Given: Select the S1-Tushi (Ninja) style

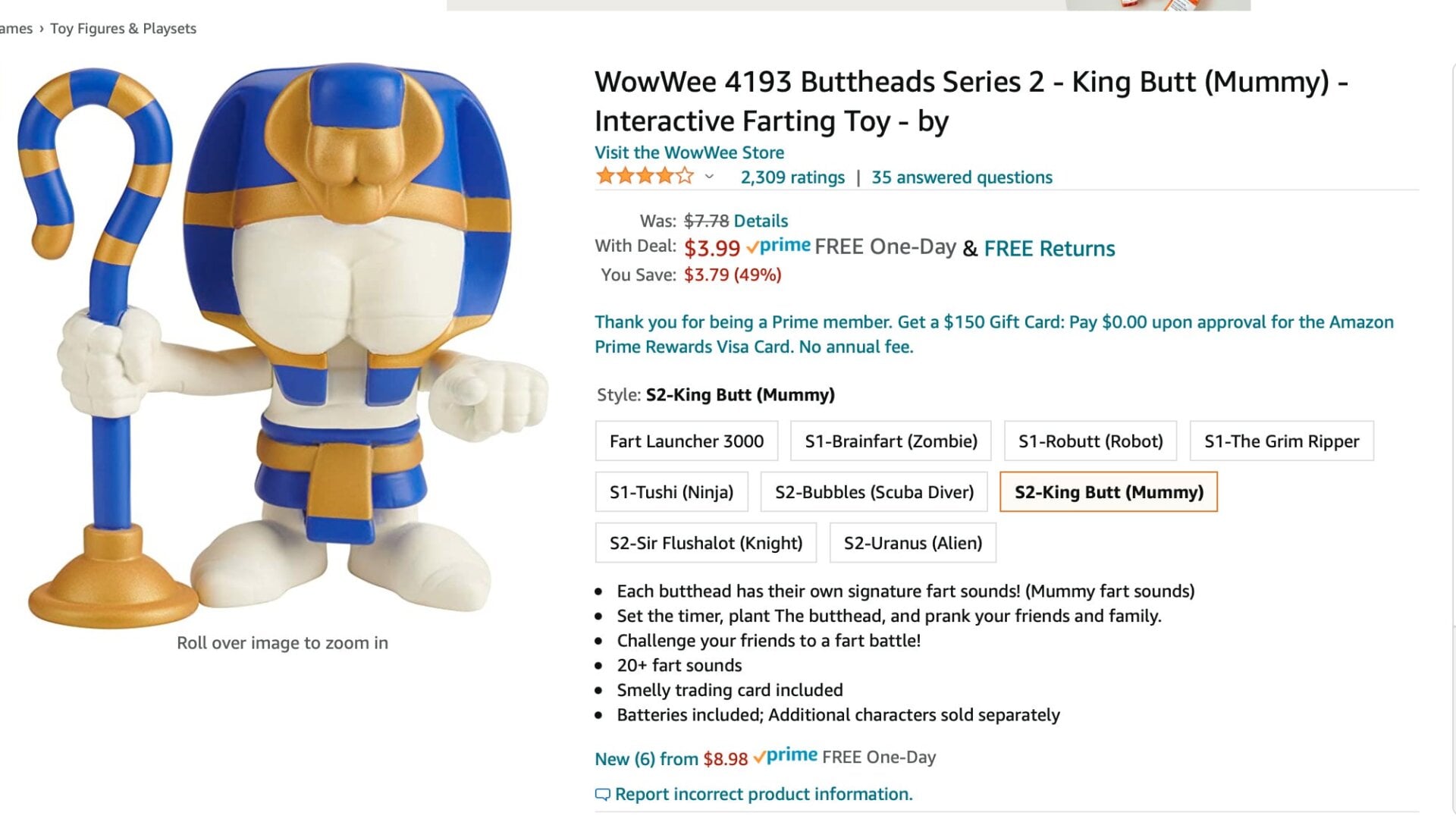Looking at the screenshot, I should coord(671,491).
